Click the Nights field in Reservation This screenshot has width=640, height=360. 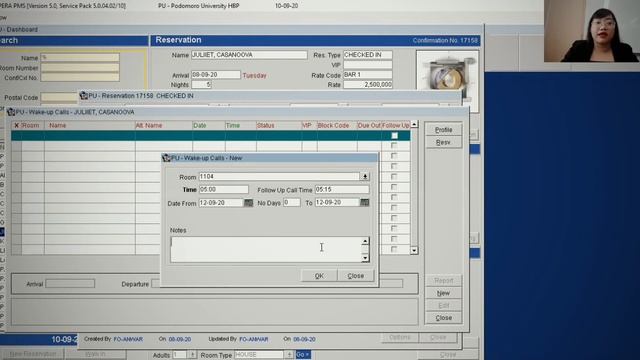202,84
